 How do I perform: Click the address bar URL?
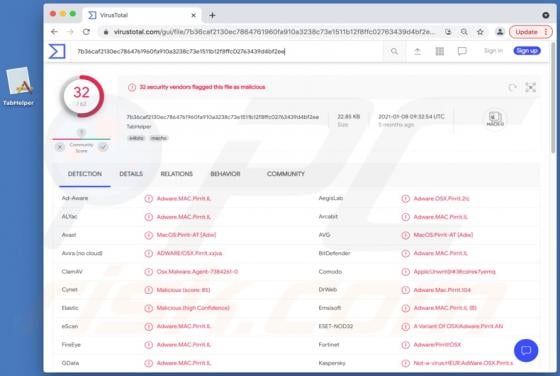(x=274, y=32)
